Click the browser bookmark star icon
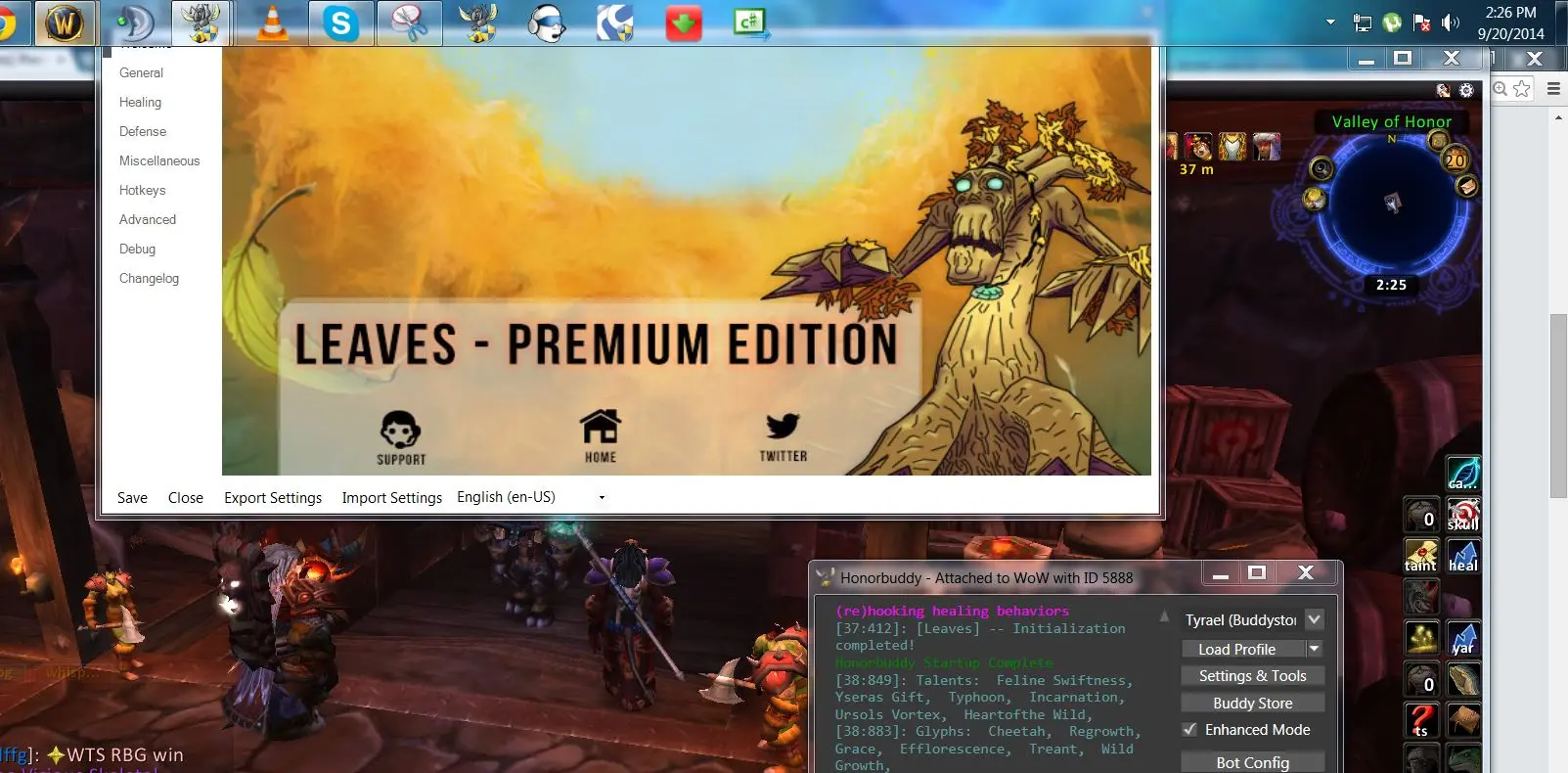This screenshot has width=1568, height=773. click(x=1522, y=89)
